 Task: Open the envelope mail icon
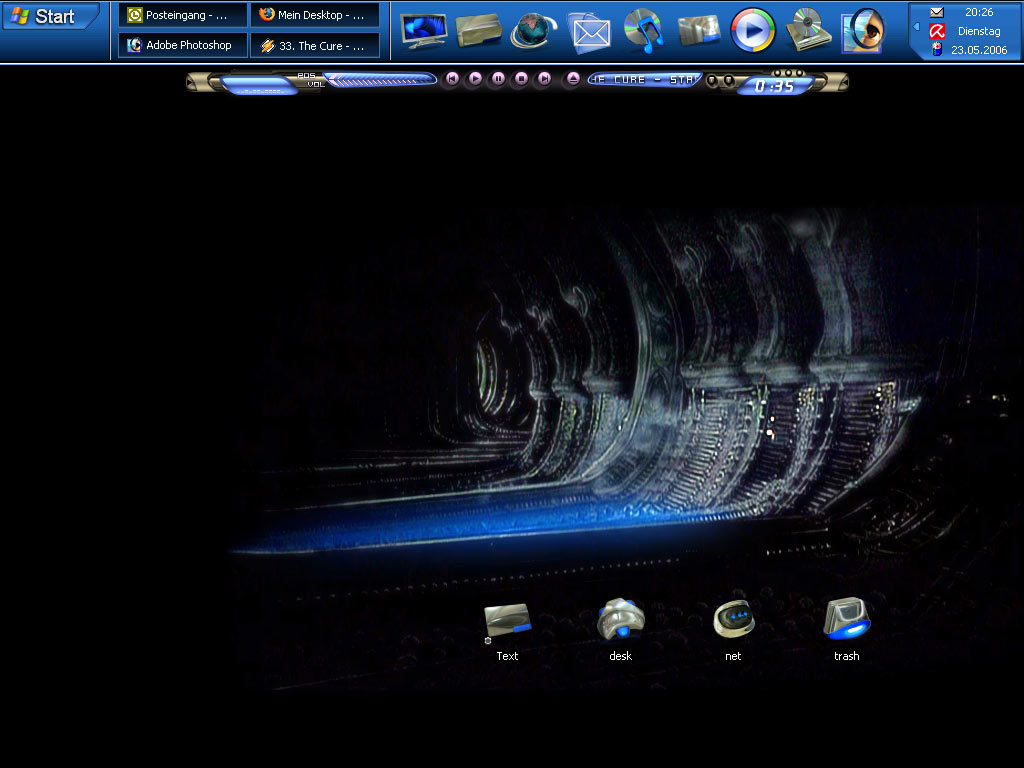(590, 32)
